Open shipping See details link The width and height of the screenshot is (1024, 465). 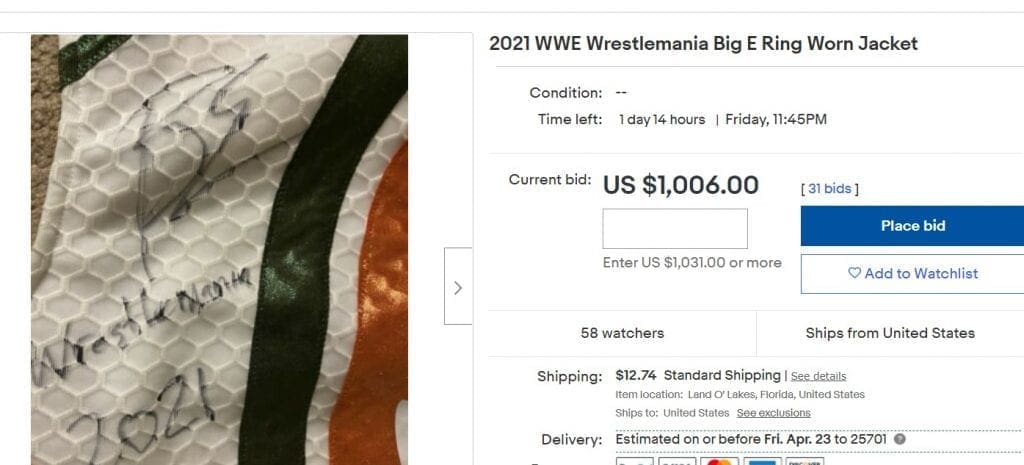(818, 376)
